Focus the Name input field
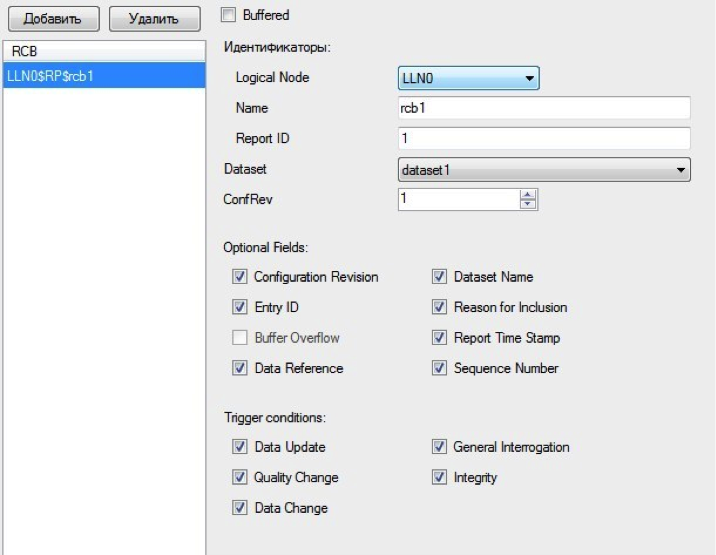716x555 pixels. pyautogui.click(x=544, y=108)
